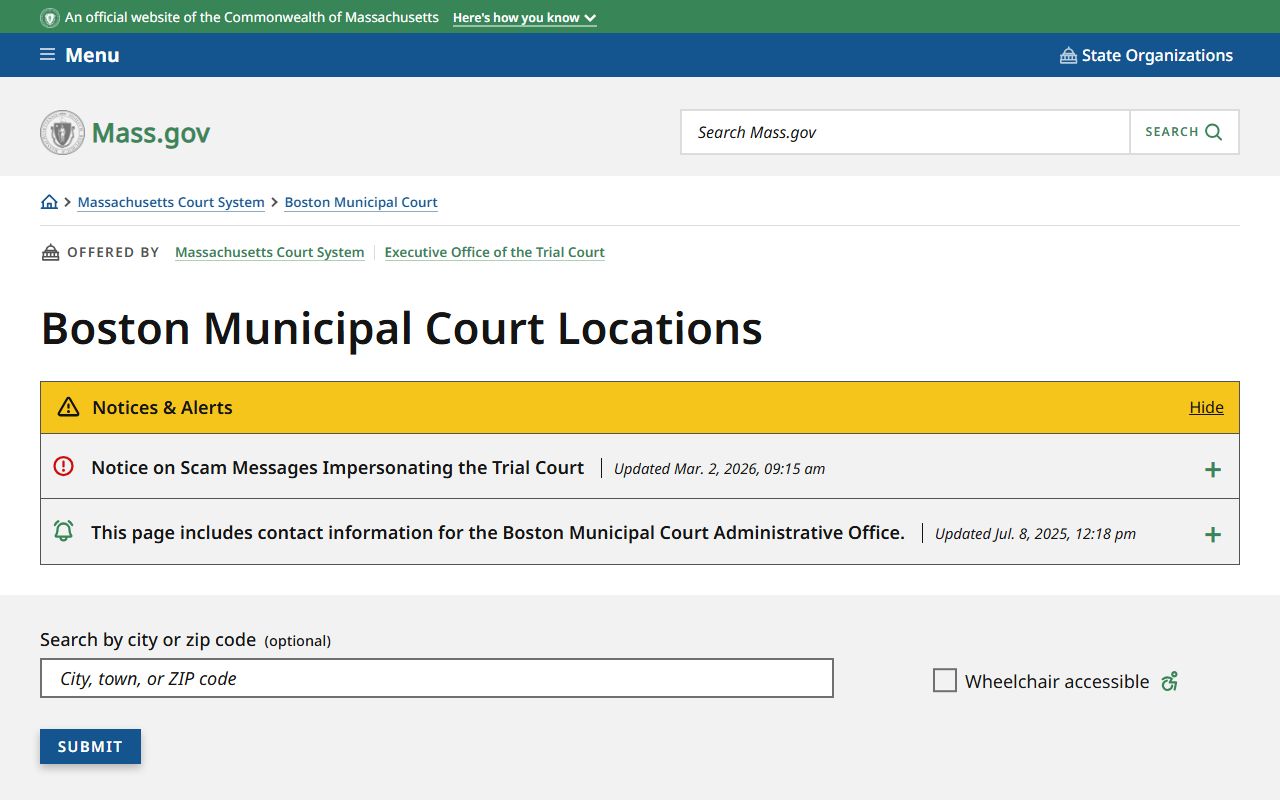1280x800 pixels.
Task: Click the Wheelchair accessible label text
Action: click(1057, 681)
